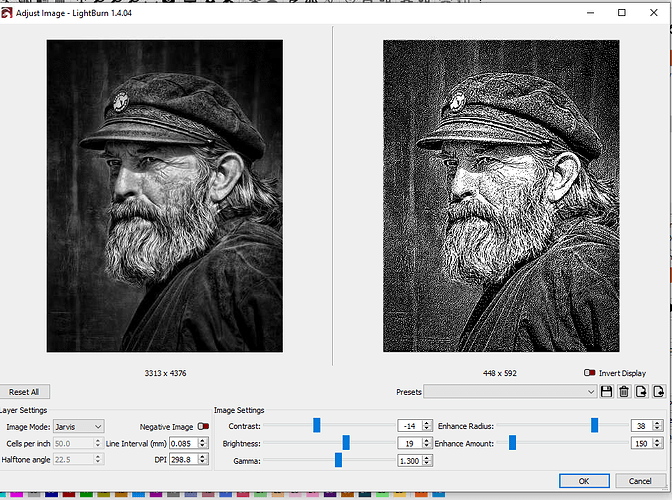Click the LightBurn logo in title bar
Image resolution: width=672 pixels, height=500 pixels.
click(x=6, y=13)
